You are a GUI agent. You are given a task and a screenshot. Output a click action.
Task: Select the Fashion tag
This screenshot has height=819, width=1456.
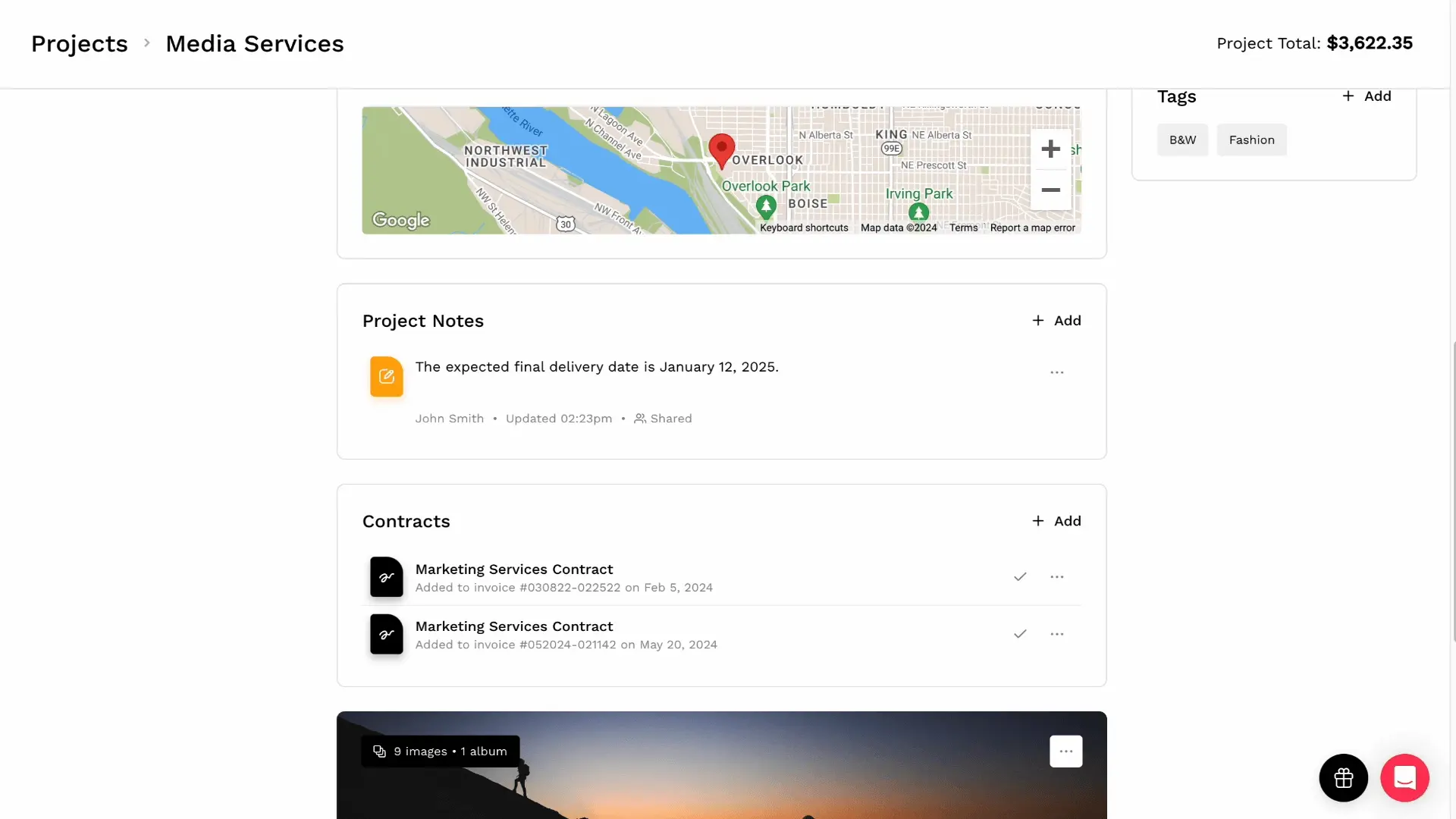(1251, 140)
